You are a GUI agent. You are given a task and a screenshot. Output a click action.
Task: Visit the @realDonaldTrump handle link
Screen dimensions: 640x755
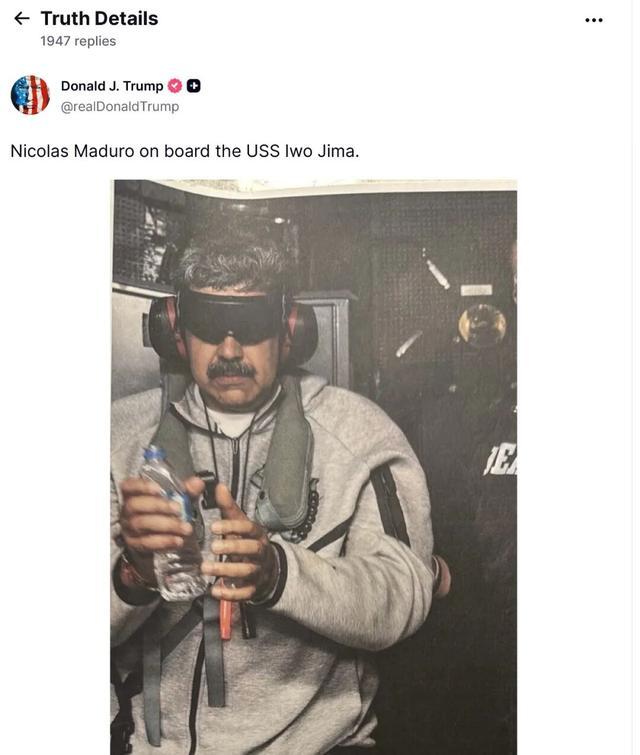[119, 106]
